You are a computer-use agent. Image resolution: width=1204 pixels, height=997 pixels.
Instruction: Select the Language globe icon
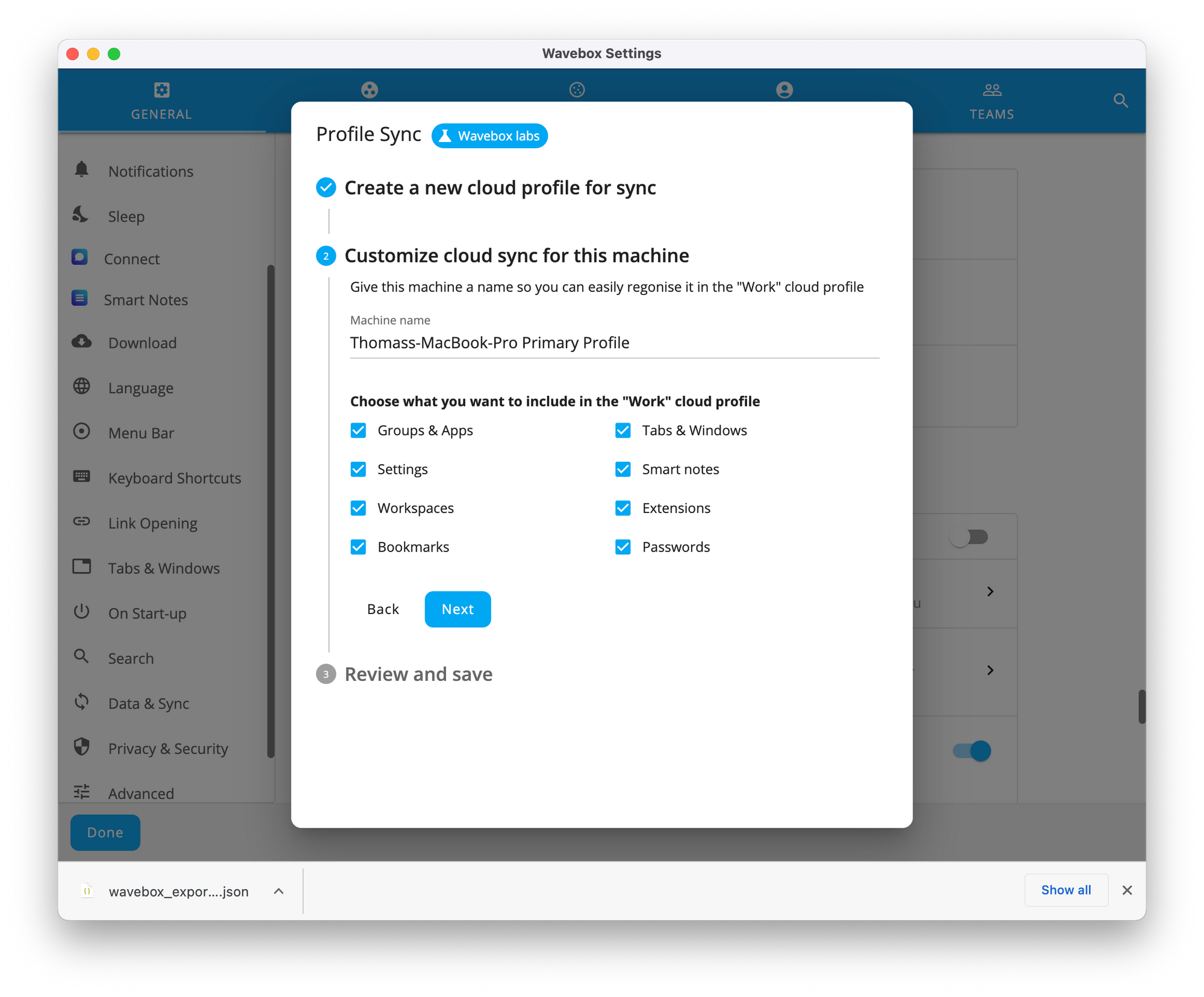pos(82,387)
